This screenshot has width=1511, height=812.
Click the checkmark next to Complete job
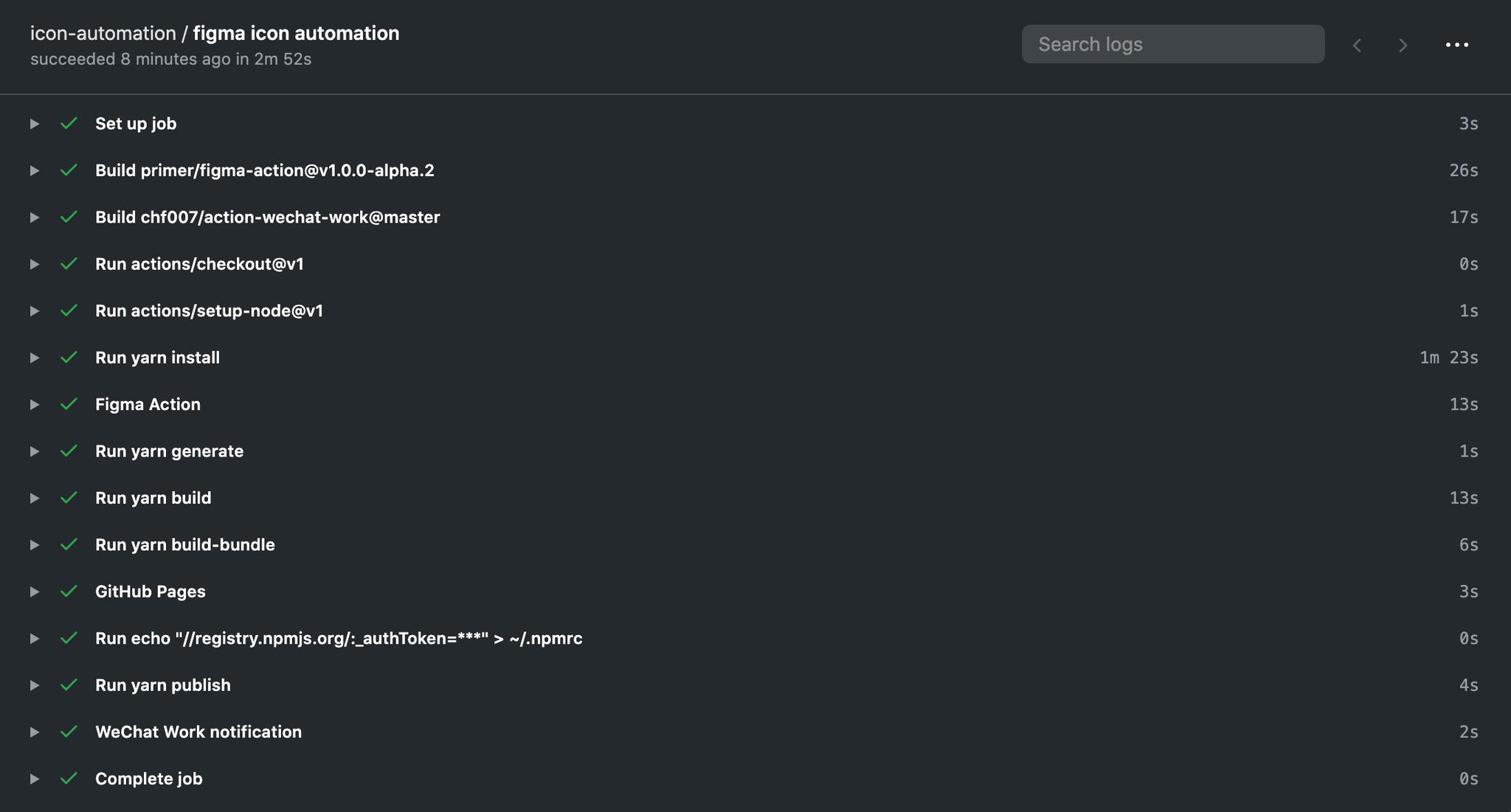(x=69, y=778)
